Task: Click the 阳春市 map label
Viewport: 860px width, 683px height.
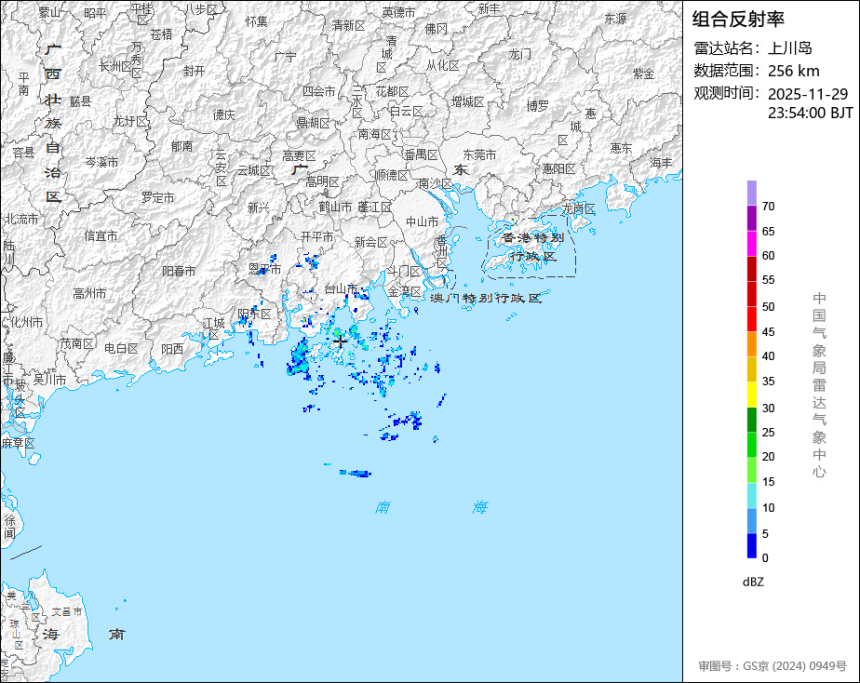Action: pos(179,271)
